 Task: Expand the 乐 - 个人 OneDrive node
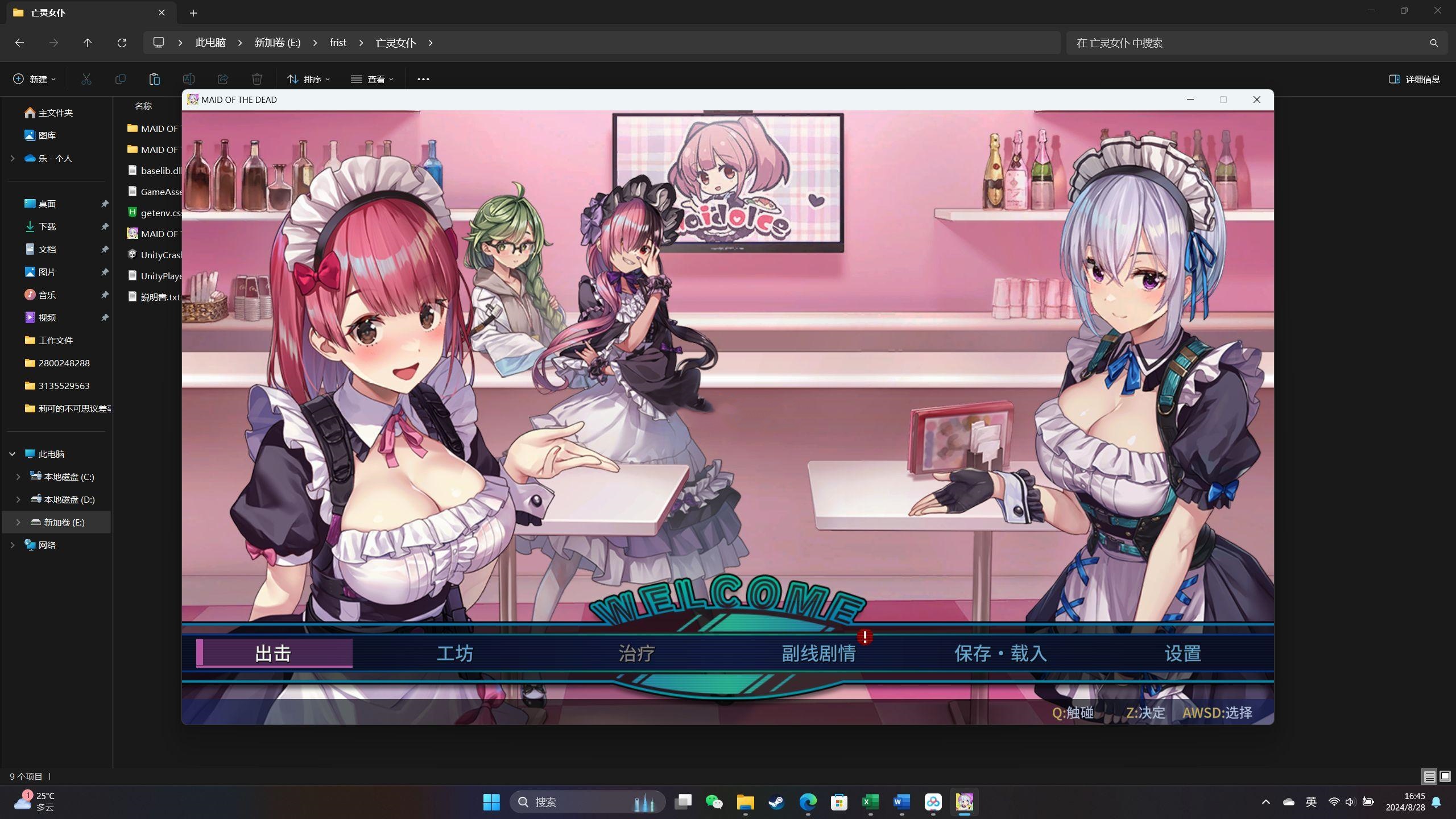pyautogui.click(x=13, y=158)
